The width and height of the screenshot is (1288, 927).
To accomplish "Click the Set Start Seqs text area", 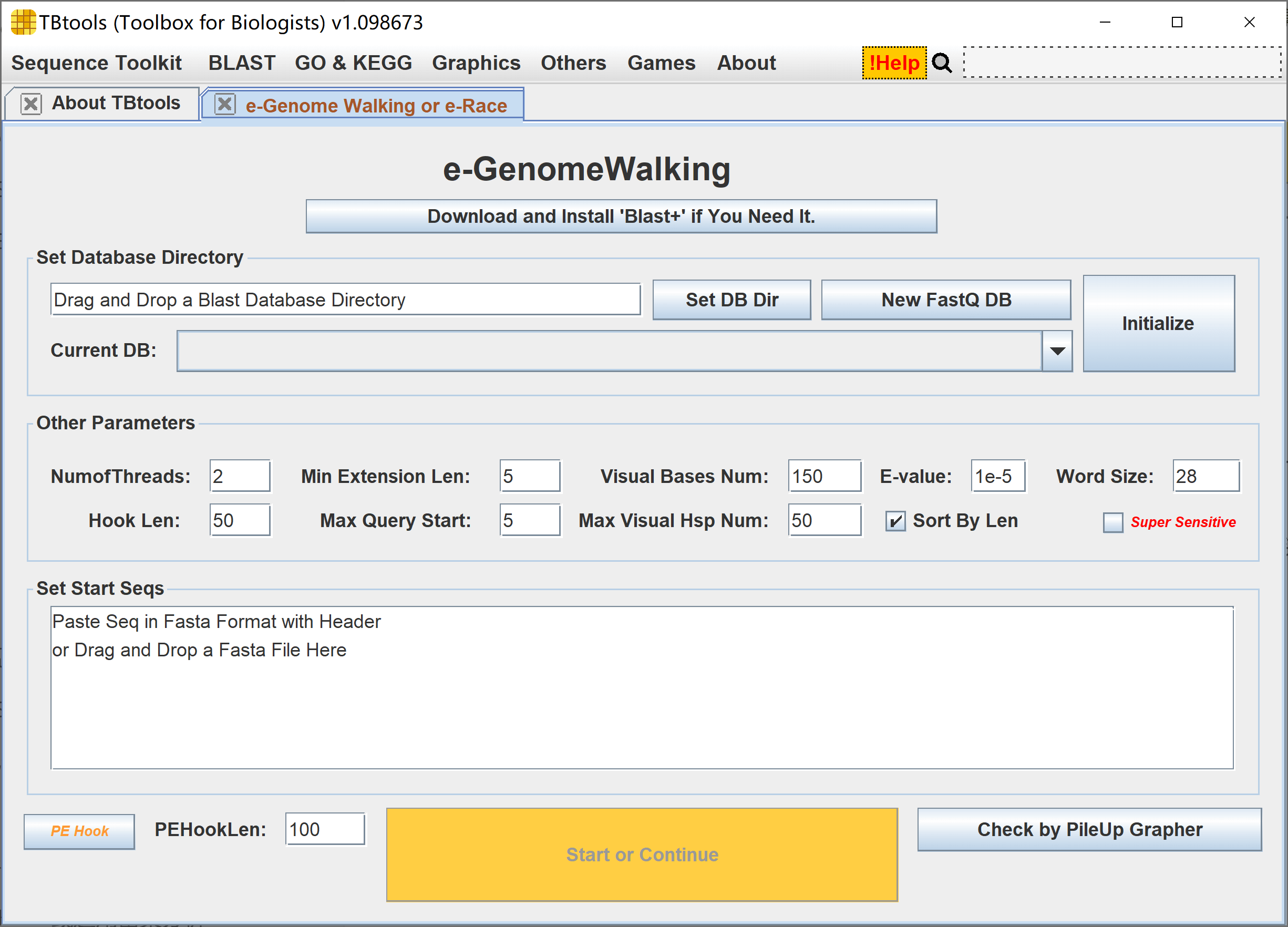I will (x=642, y=688).
